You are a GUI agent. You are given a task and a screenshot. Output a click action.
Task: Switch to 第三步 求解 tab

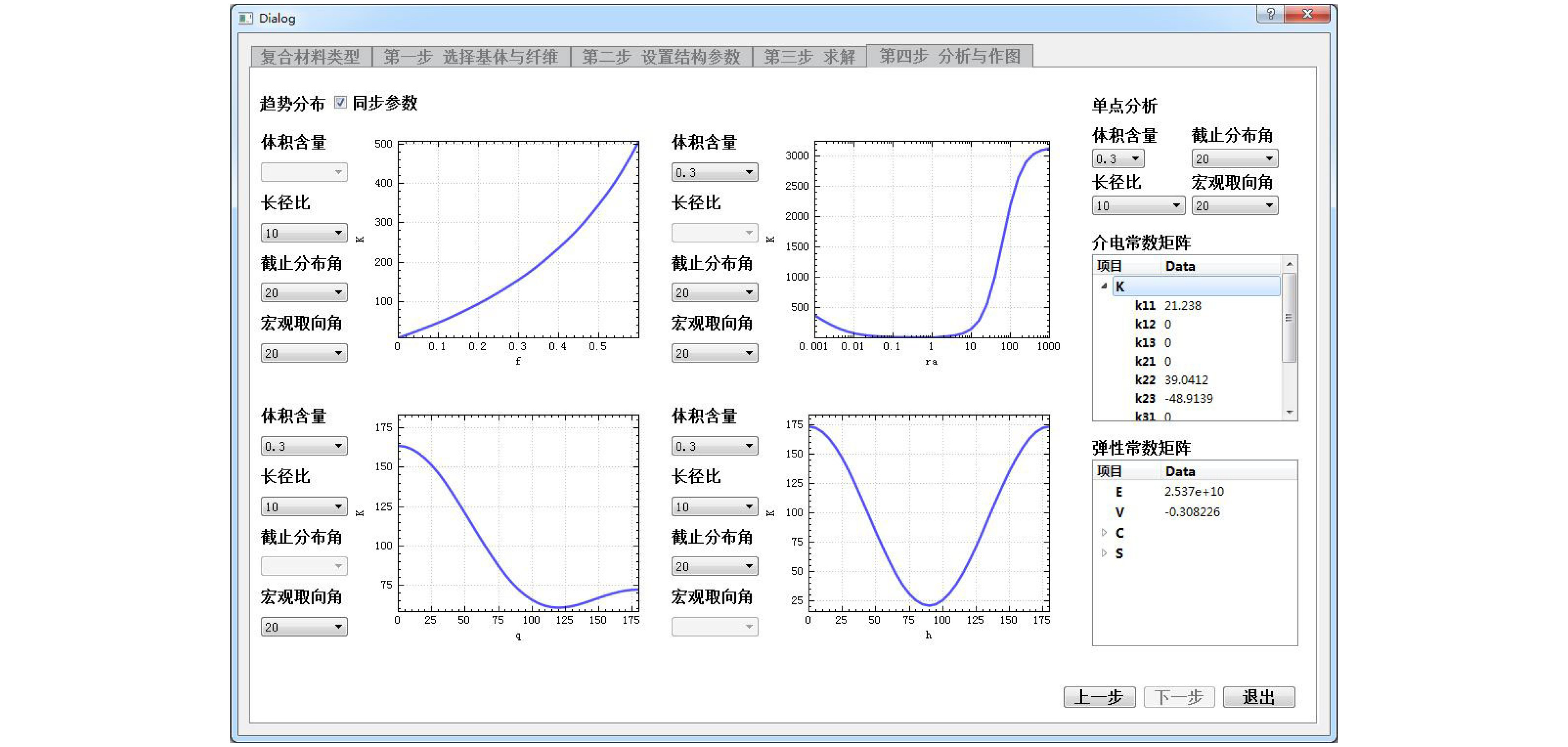[x=809, y=57]
